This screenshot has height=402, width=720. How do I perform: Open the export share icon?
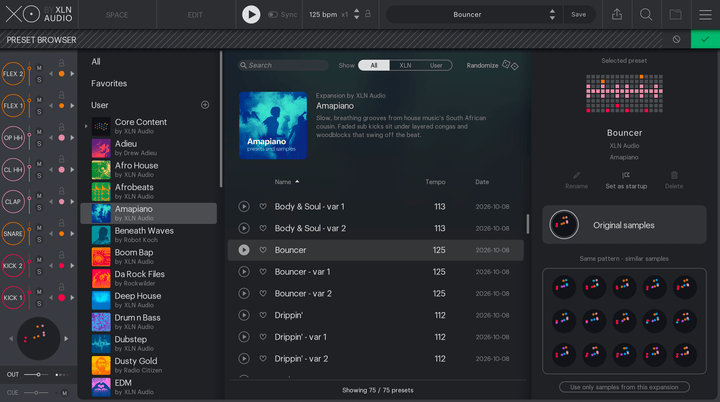[x=617, y=15]
